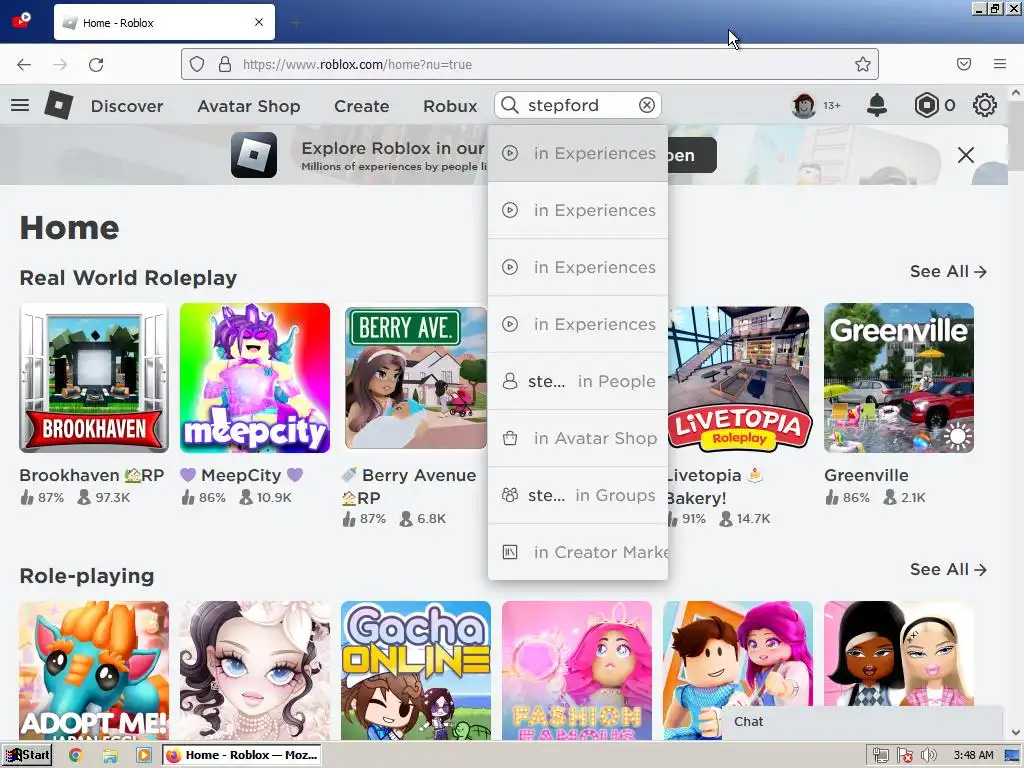This screenshot has width=1024, height=768.
Task: View the site security lock info
Action: point(225,64)
